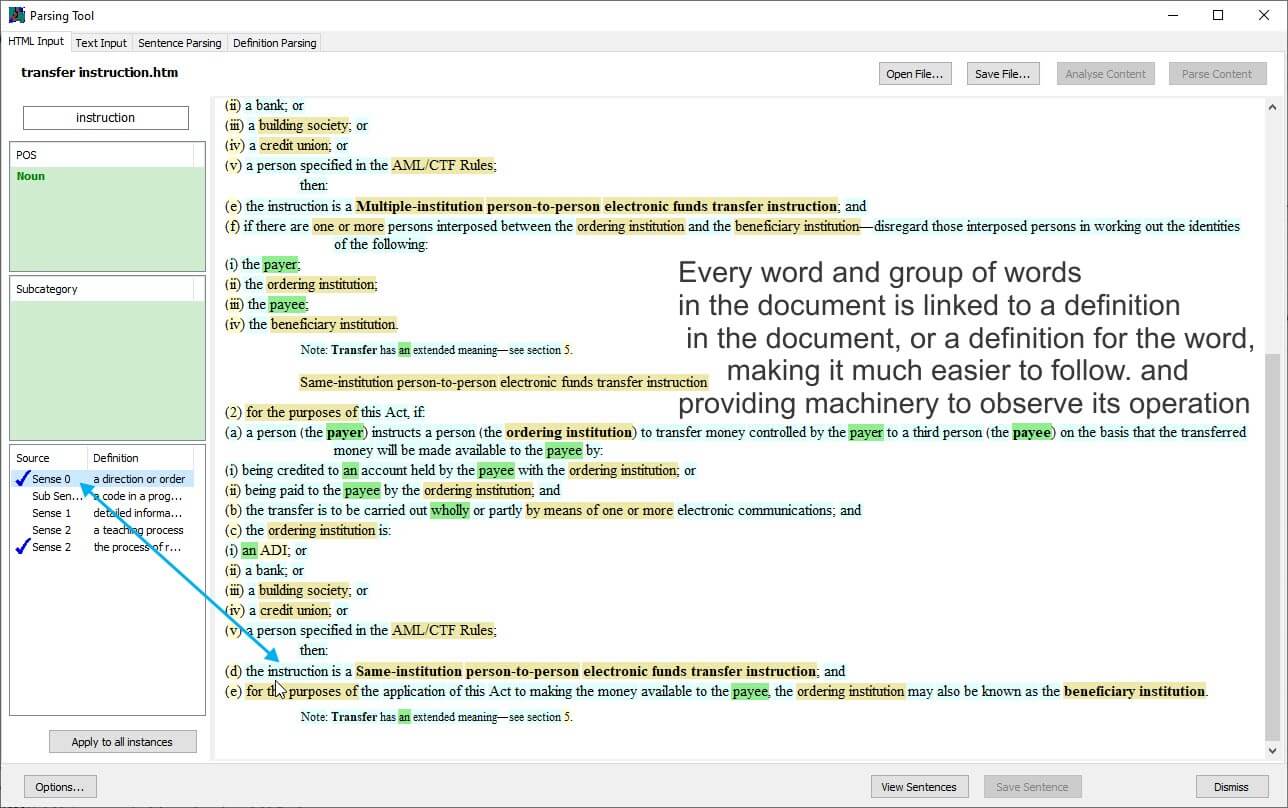Click 'building society' in first item (iii)
Image resolution: width=1288 pixels, height=808 pixels.
[304, 125]
